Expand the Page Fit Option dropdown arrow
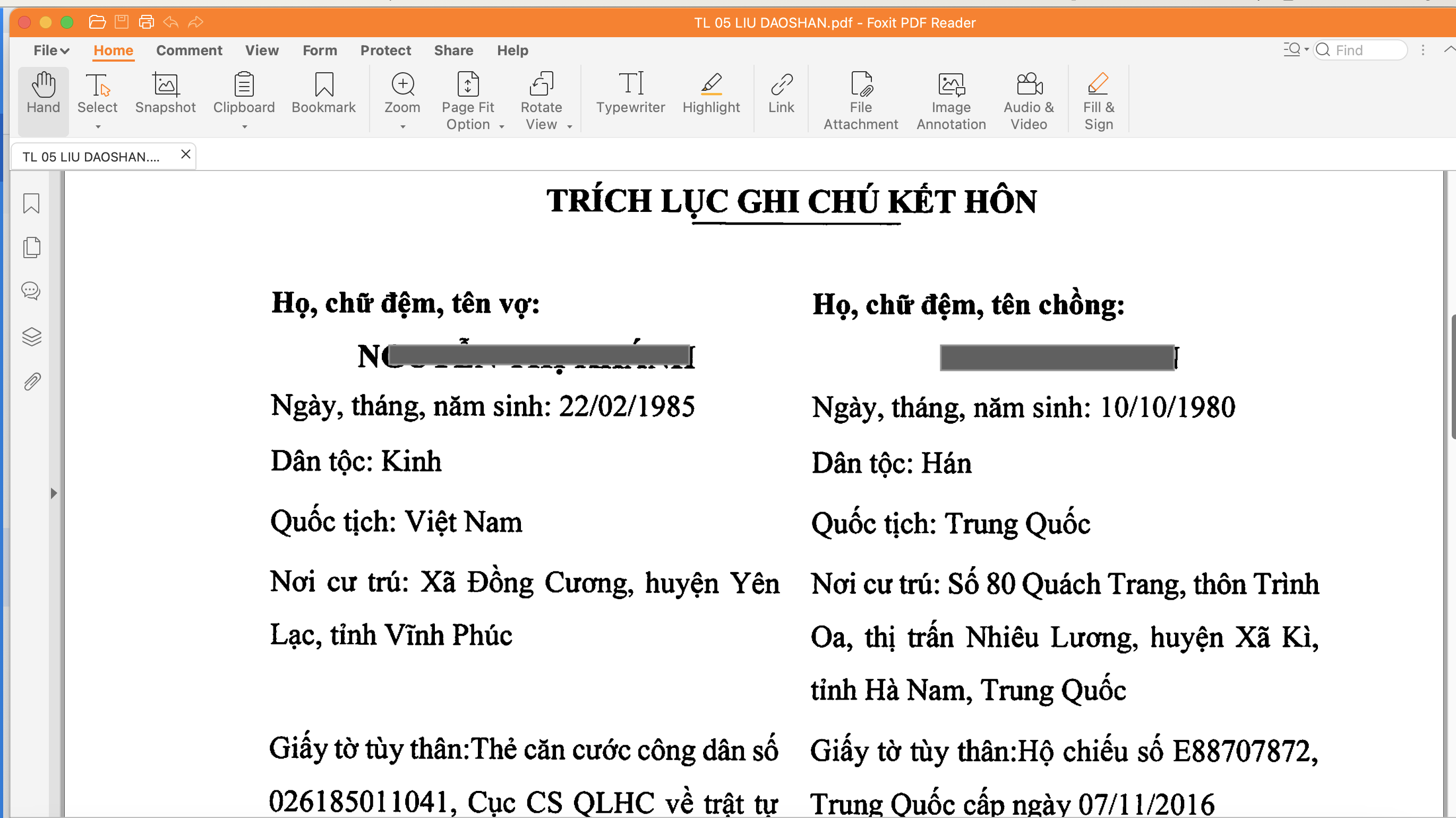This screenshot has height=818, width=1456. point(501,126)
